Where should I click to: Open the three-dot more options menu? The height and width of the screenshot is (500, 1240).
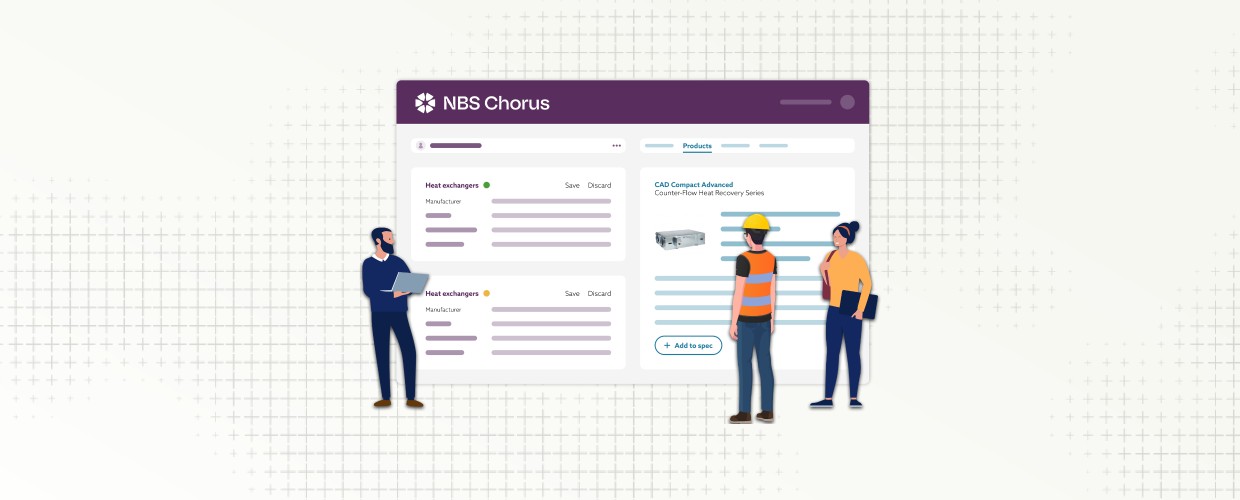(x=616, y=146)
